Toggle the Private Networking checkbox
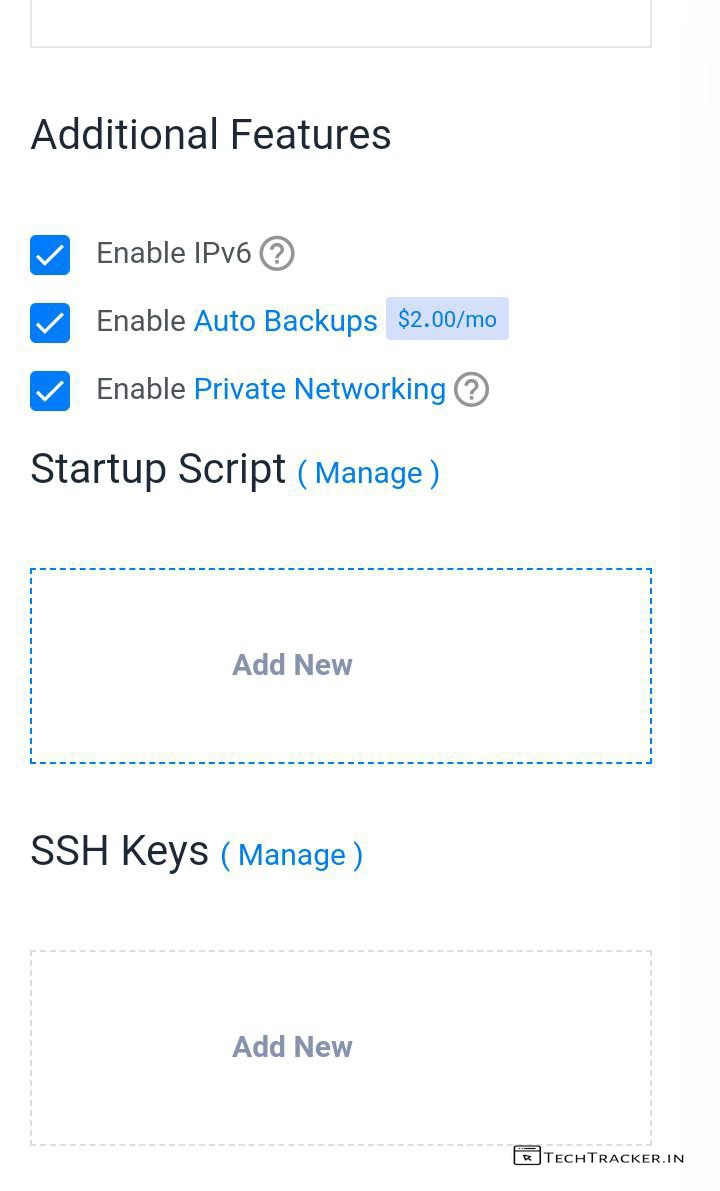Screen dimensions: 720x1191 pos(50,391)
